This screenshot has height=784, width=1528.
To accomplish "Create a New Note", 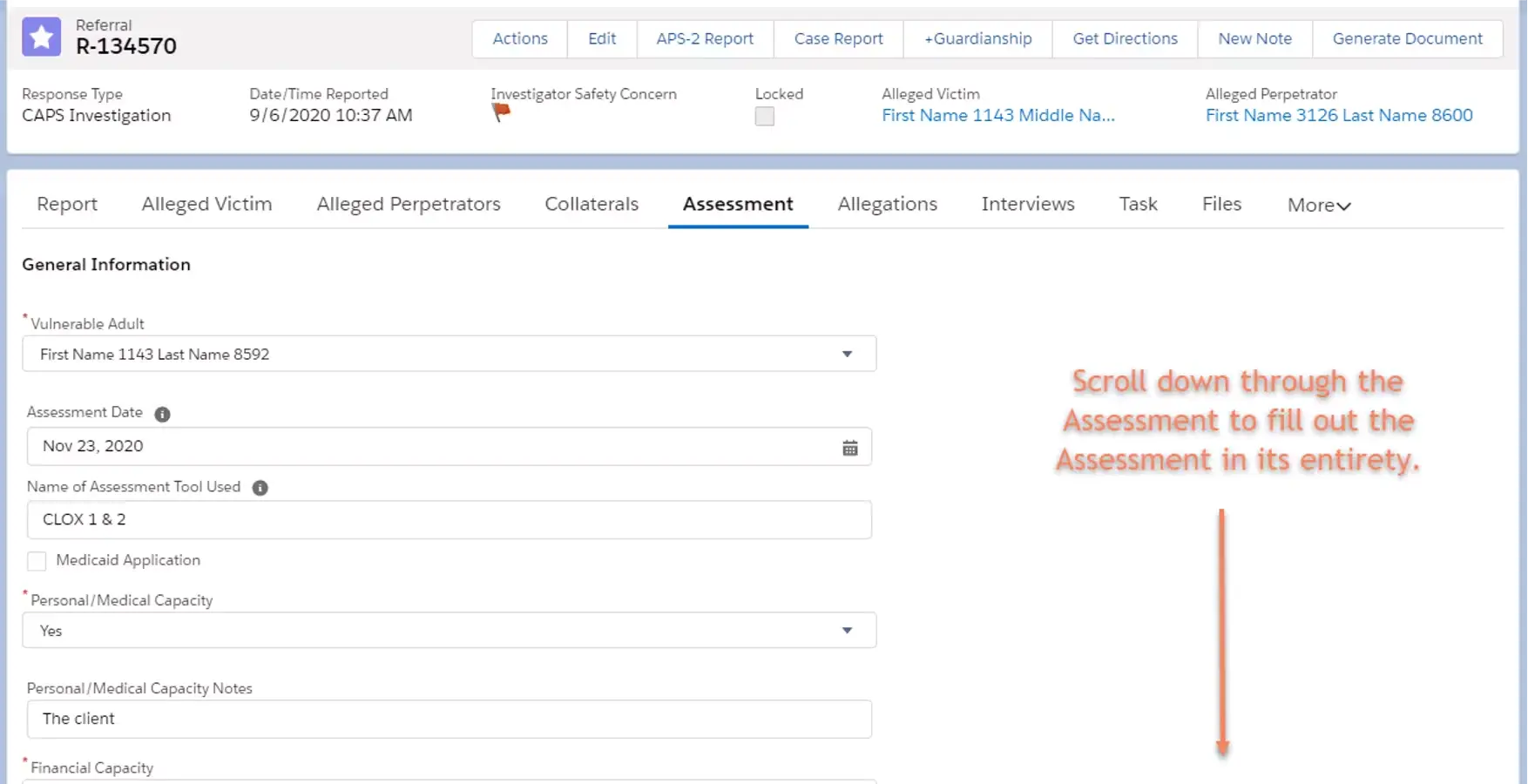I will pyautogui.click(x=1254, y=39).
